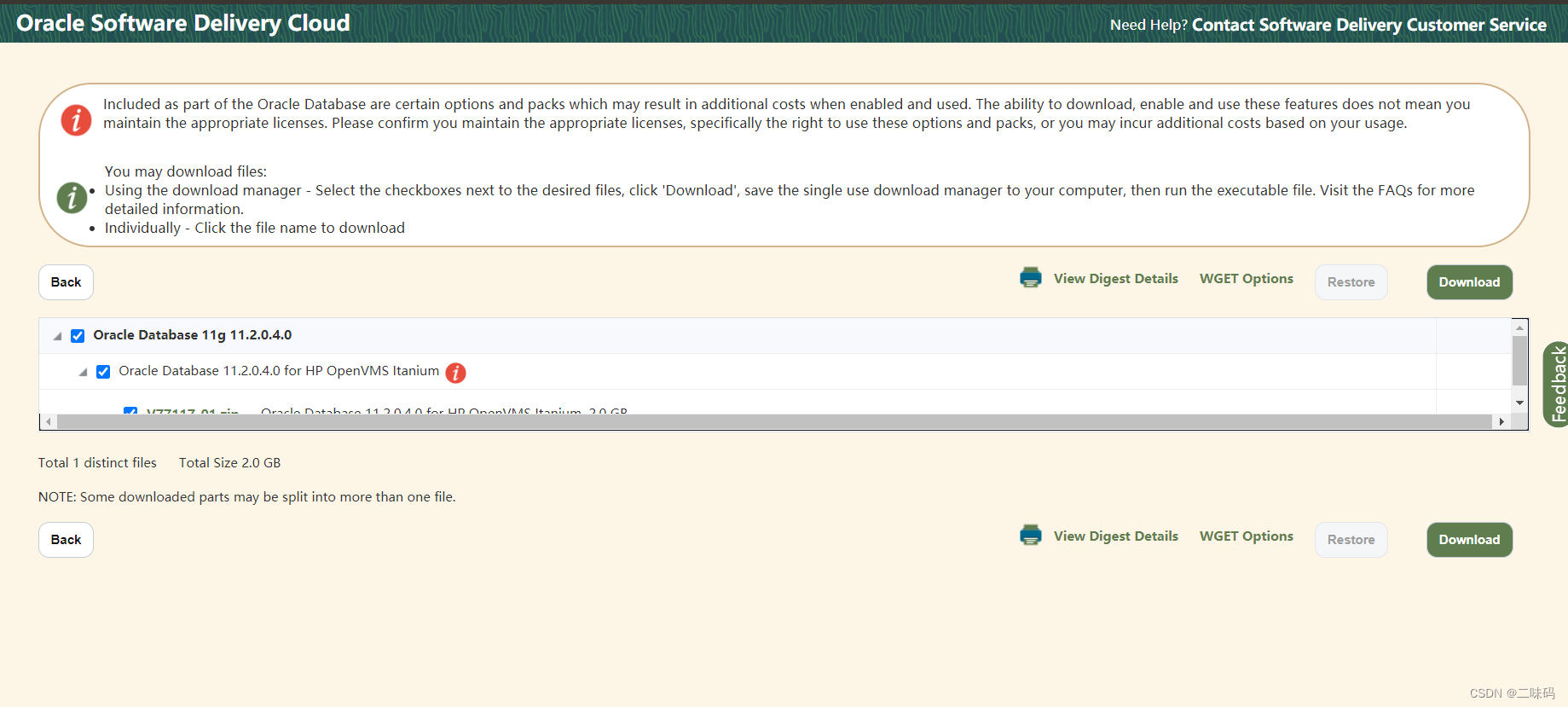Open the bottom WGET Options link
1568x707 pixels.
1246,536
